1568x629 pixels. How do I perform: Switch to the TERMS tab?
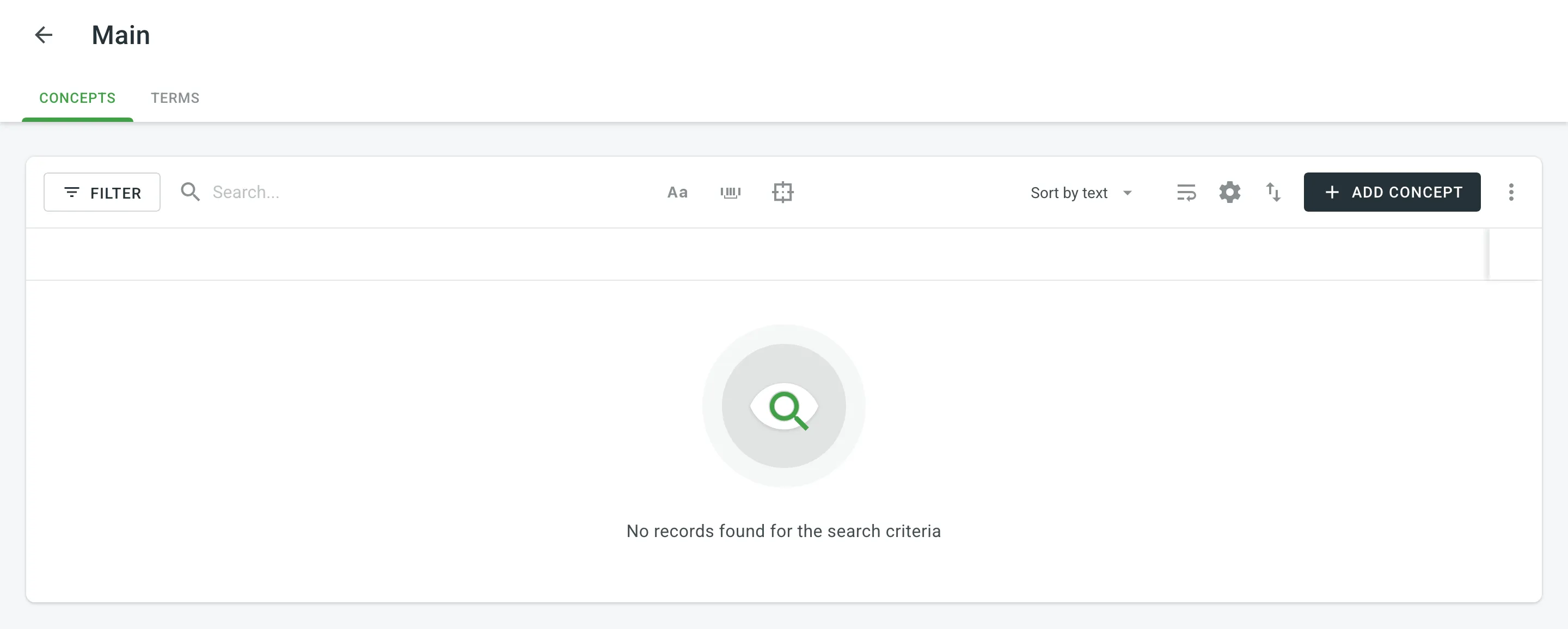click(x=175, y=97)
